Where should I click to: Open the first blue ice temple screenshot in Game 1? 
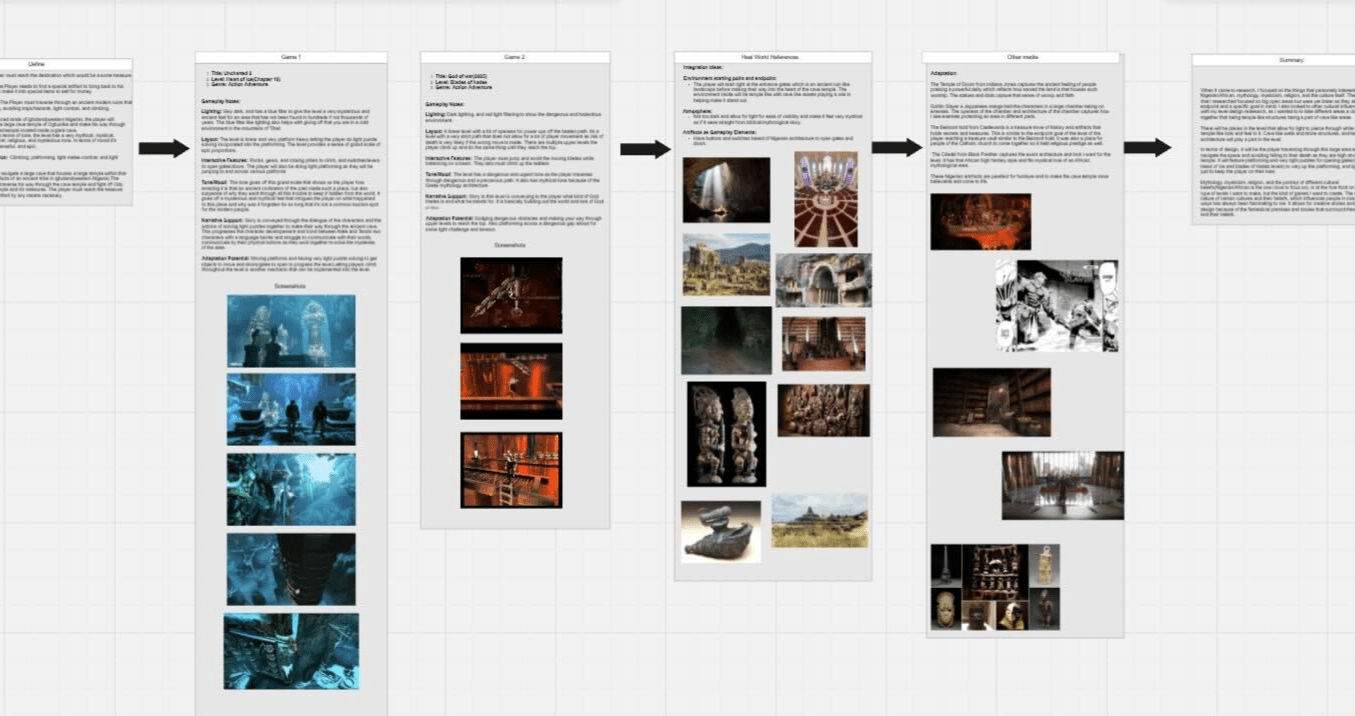pyautogui.click(x=290, y=330)
